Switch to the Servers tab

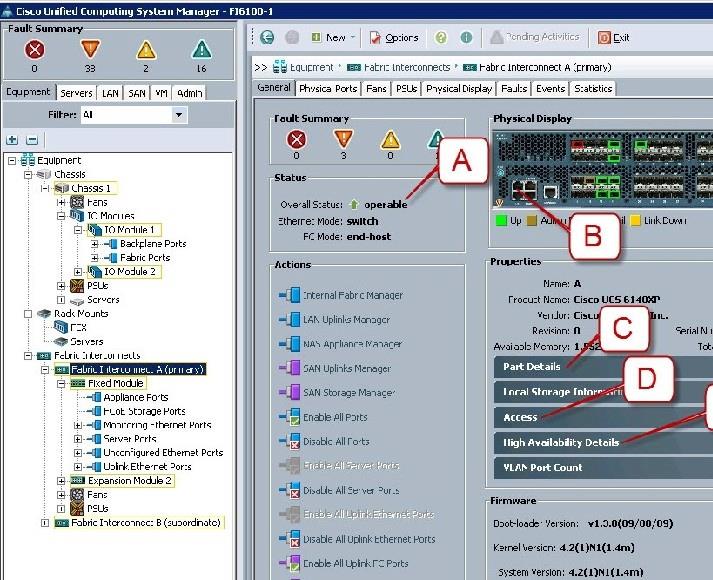point(77,93)
